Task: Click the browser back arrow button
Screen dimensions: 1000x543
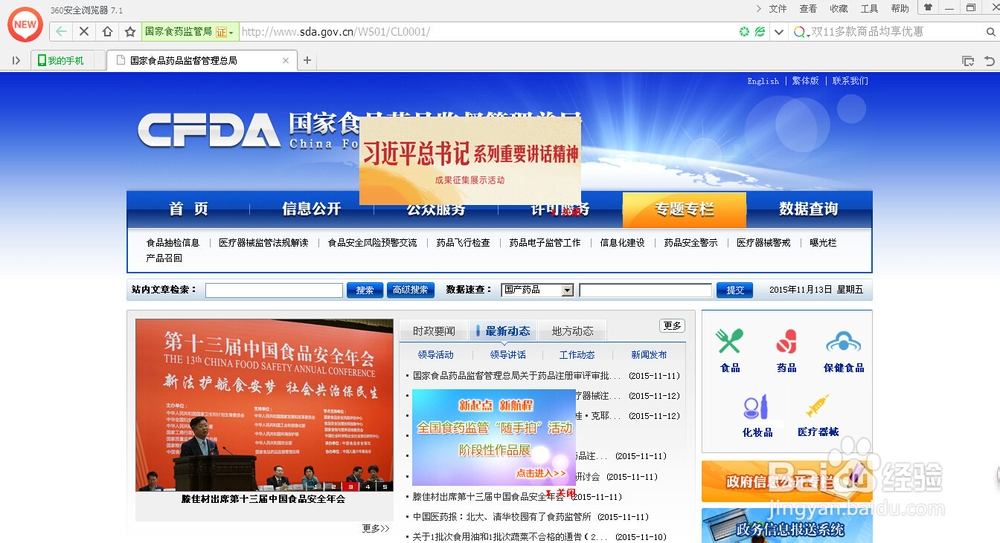Action: pyautogui.click(x=61, y=31)
